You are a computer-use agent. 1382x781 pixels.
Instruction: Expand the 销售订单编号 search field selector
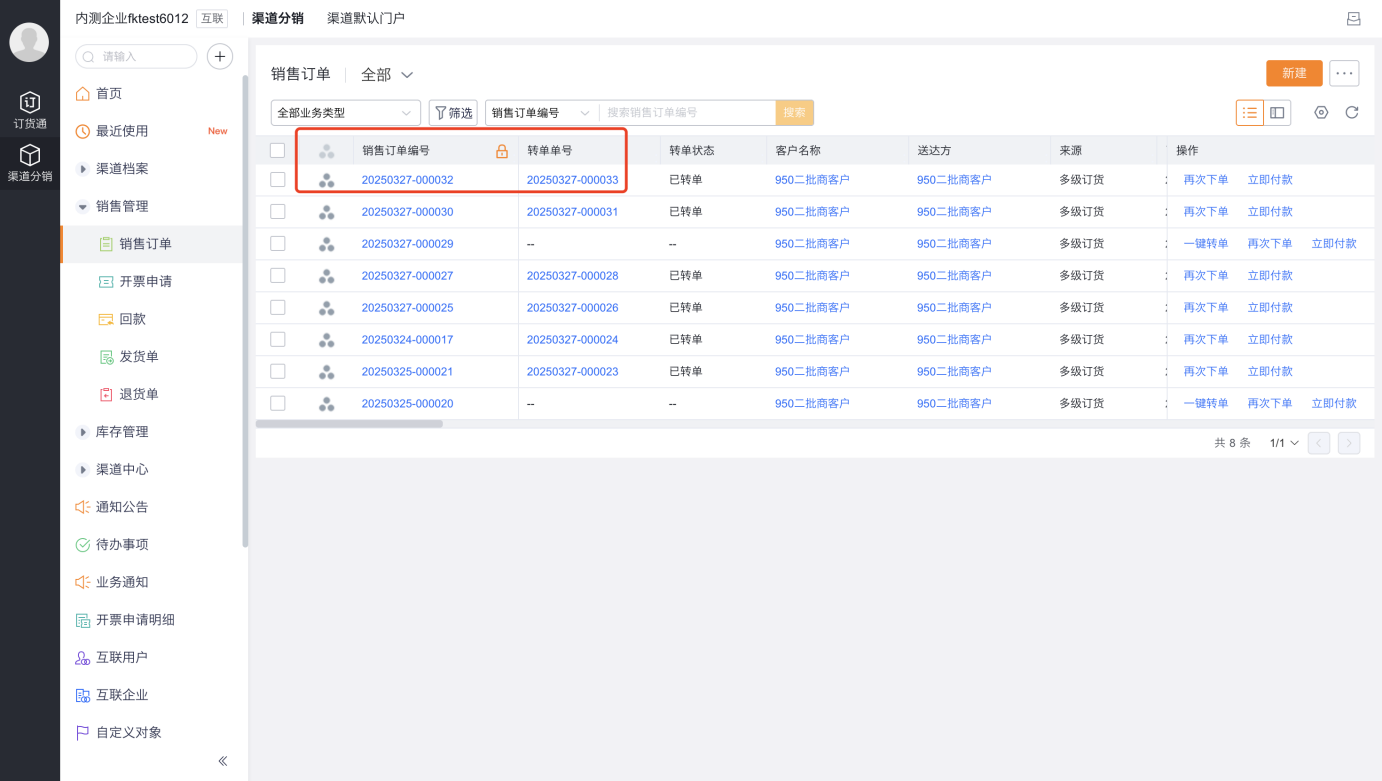pyautogui.click(x=541, y=113)
